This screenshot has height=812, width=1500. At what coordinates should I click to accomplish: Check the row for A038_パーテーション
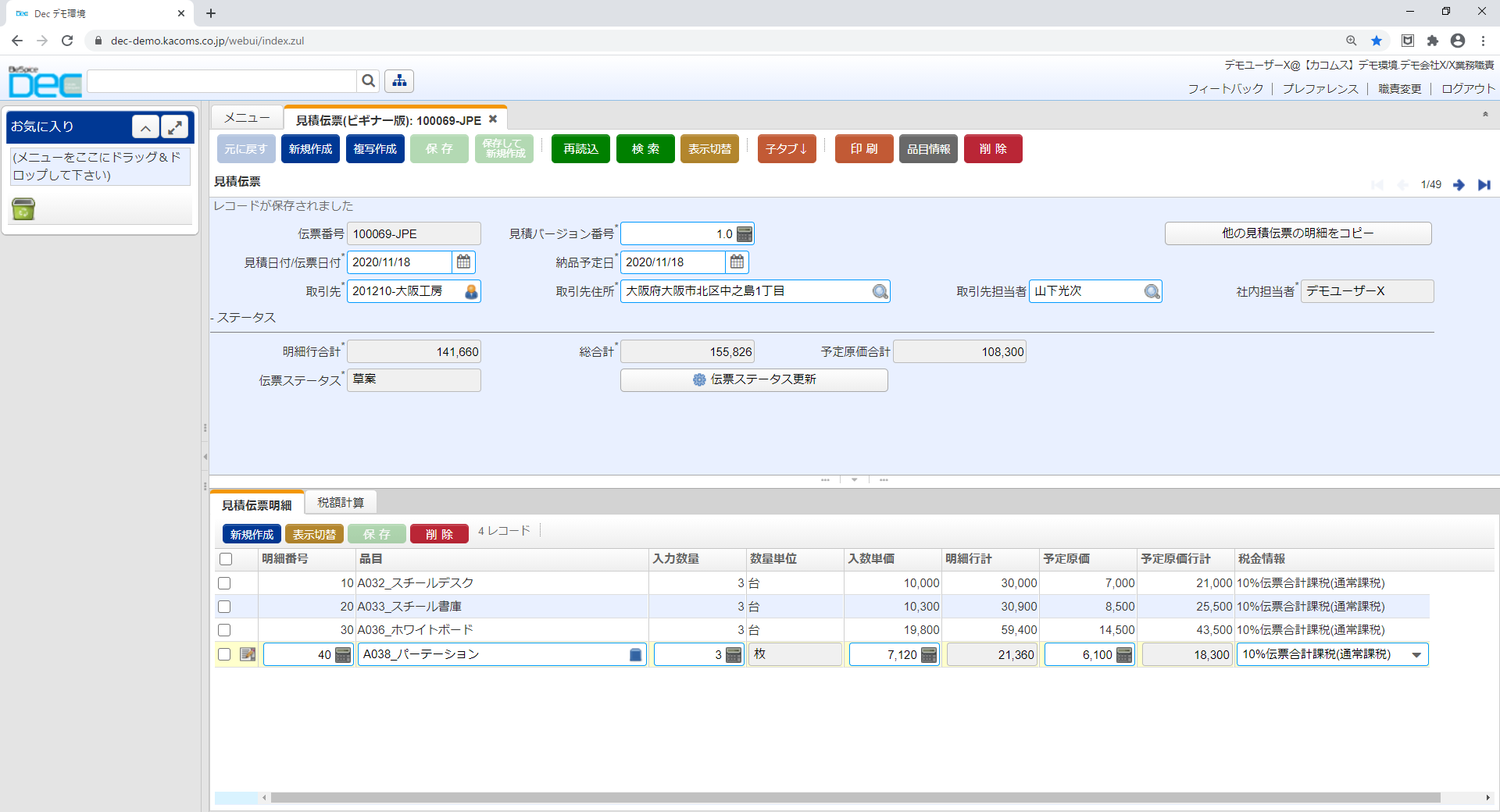pyautogui.click(x=224, y=654)
